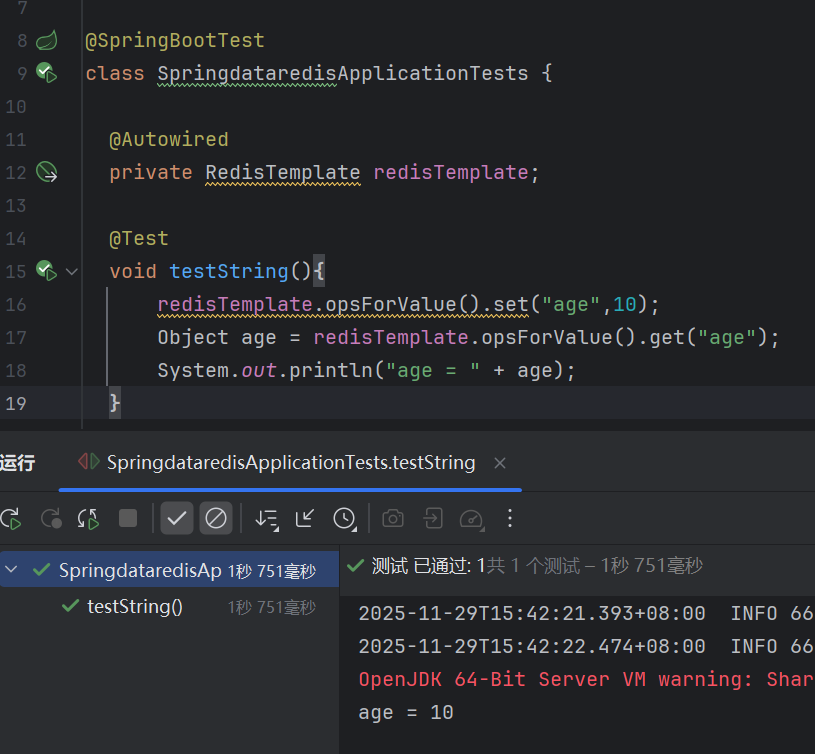Click the first INFO log line at 15:42:21.393
The width and height of the screenshot is (815, 754).
(586, 613)
